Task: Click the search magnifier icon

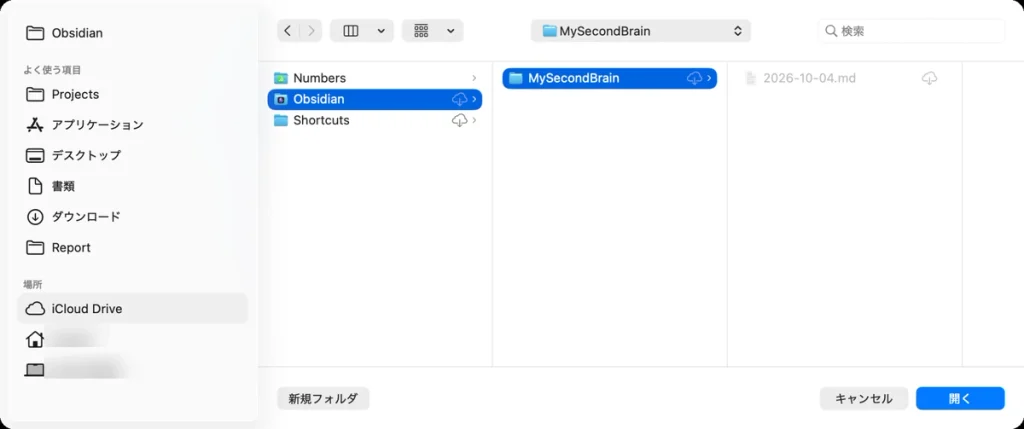Action: click(x=831, y=31)
